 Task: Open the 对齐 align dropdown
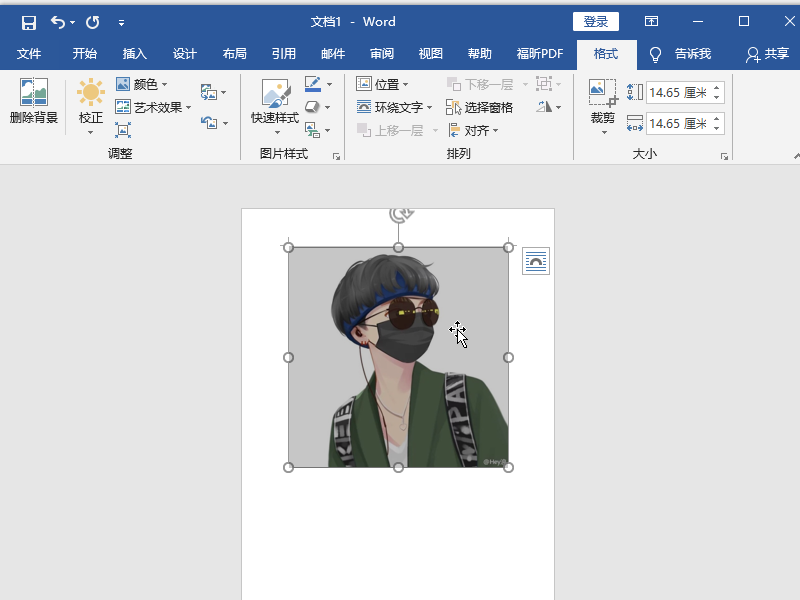click(473, 131)
